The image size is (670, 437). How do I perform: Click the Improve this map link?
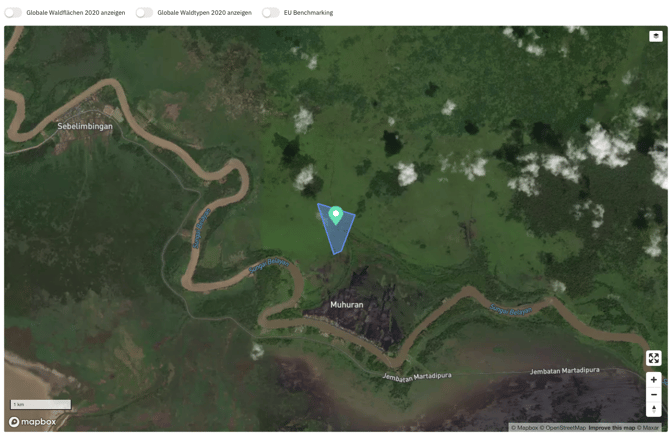(611, 428)
